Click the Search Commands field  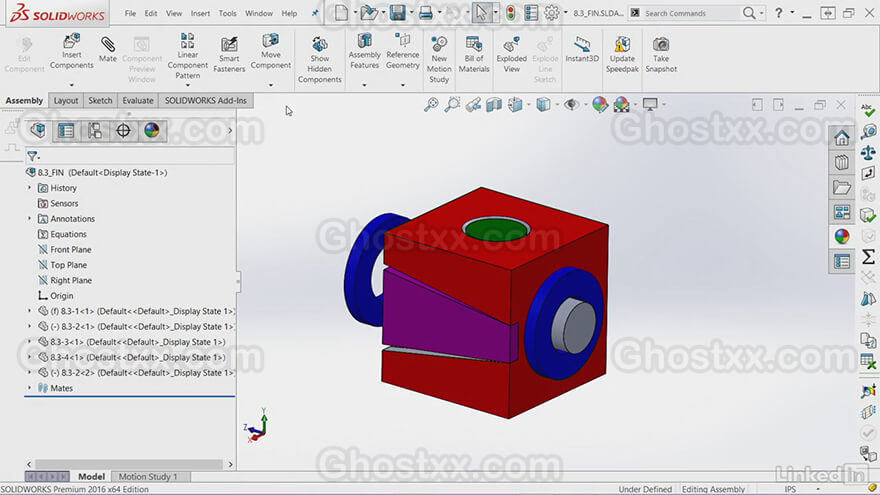pos(690,13)
